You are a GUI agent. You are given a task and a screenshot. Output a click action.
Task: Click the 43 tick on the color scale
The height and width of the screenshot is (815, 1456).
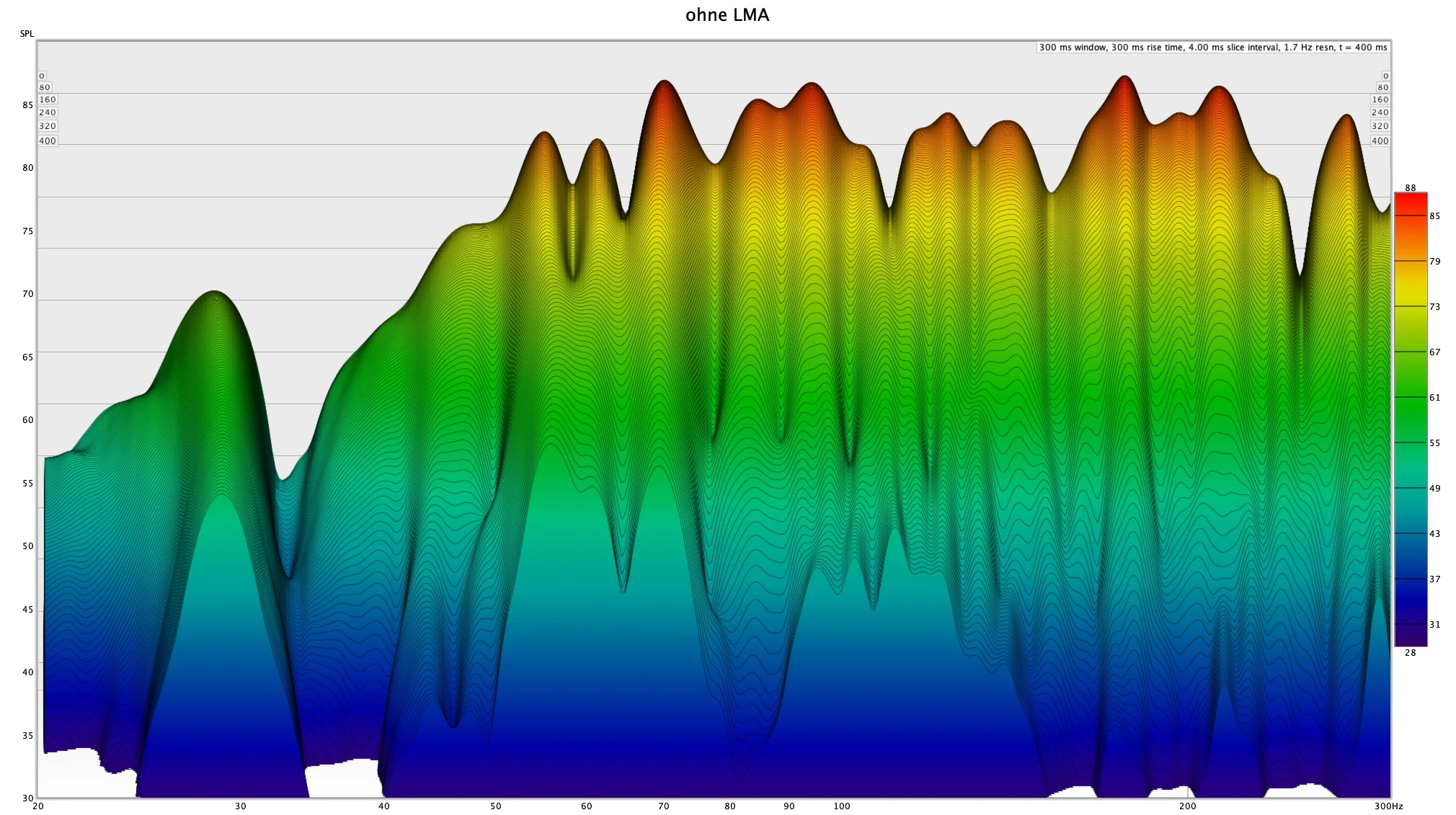tap(1435, 534)
